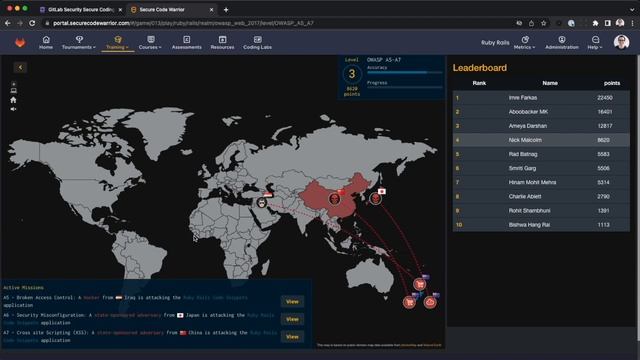Click the Level 3 circle badge

pyautogui.click(x=351, y=74)
